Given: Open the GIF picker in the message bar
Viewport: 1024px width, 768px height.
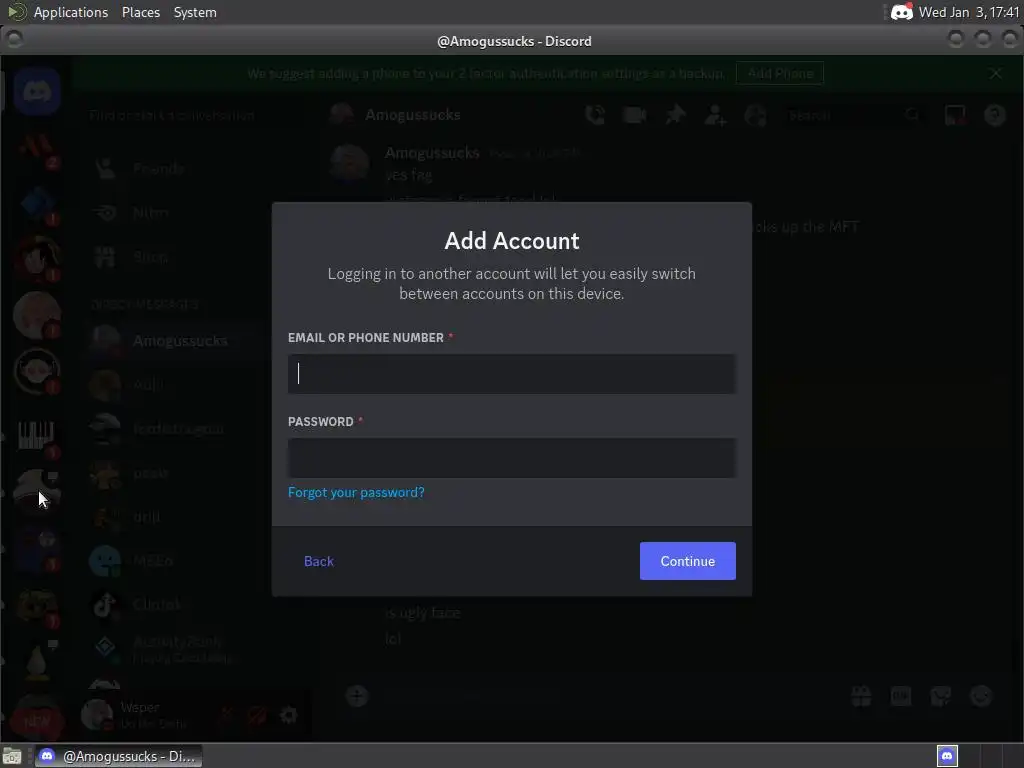Looking at the screenshot, I should [901, 696].
